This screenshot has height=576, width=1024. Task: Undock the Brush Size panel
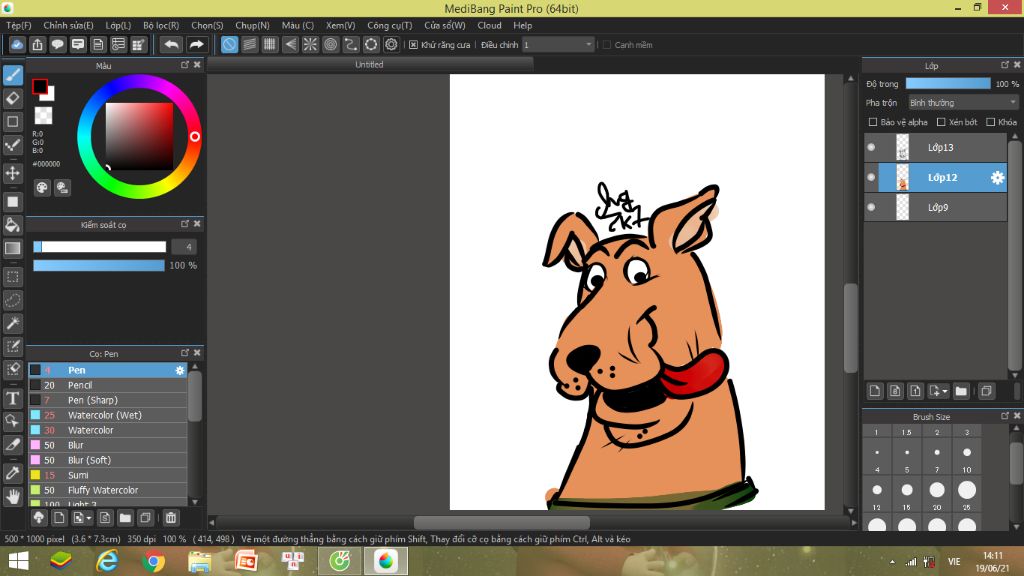pyautogui.click(x=1005, y=416)
